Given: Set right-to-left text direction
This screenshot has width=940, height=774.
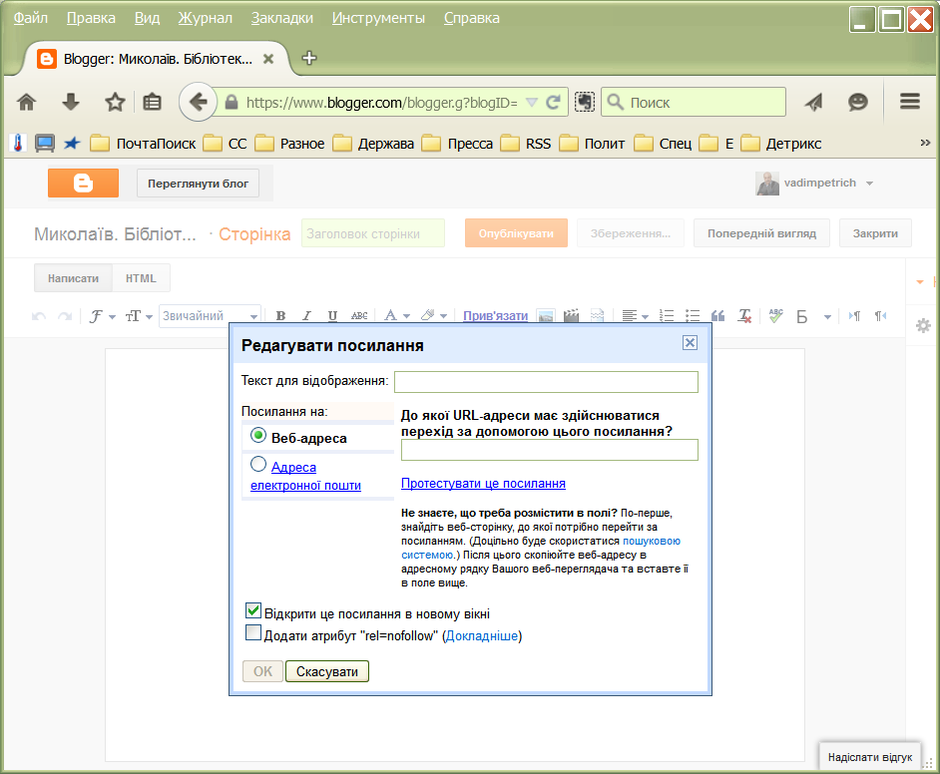Looking at the screenshot, I should (880, 316).
